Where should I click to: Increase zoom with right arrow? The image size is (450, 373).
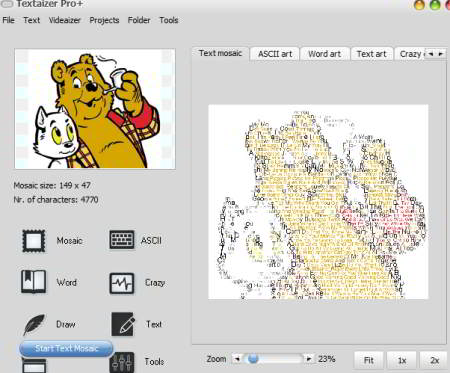click(309, 359)
